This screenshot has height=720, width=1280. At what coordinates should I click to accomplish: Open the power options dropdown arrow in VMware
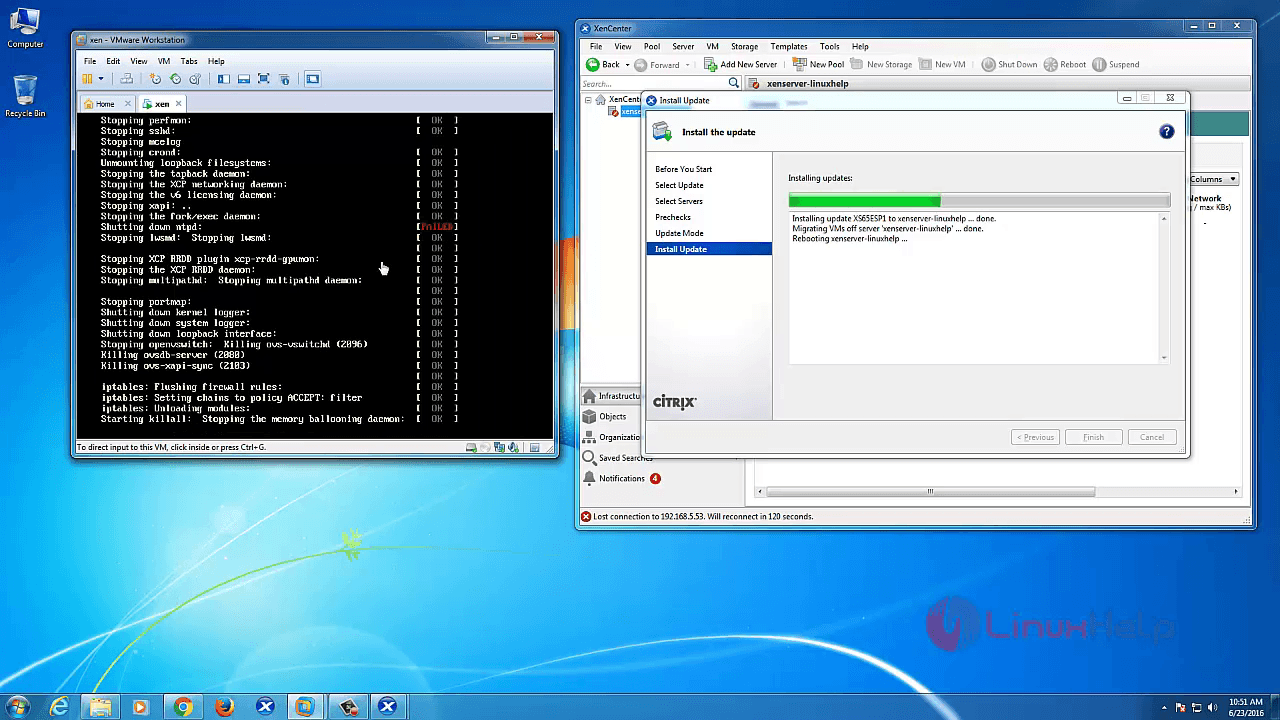101,79
